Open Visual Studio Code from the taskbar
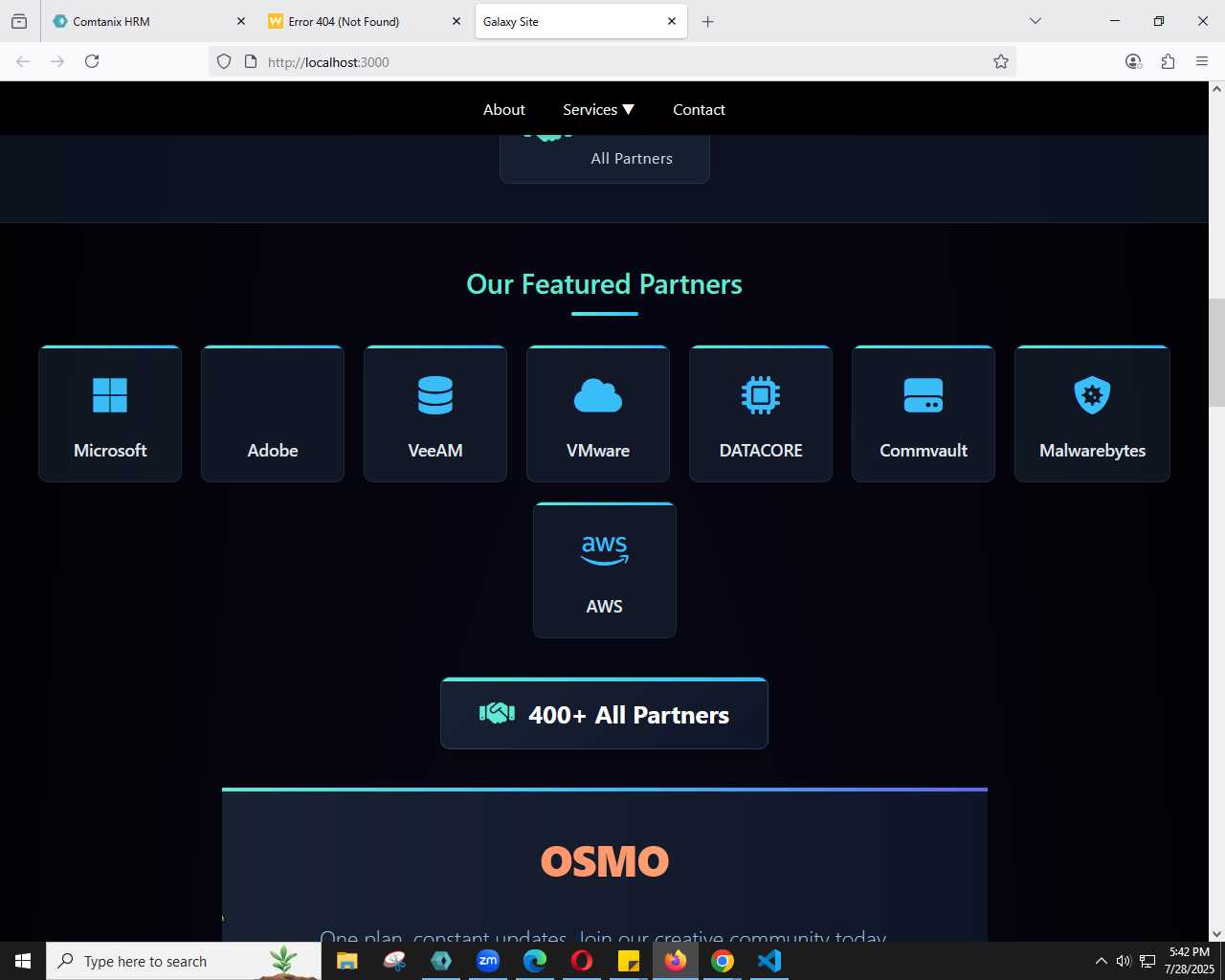This screenshot has width=1225, height=980. [x=769, y=961]
